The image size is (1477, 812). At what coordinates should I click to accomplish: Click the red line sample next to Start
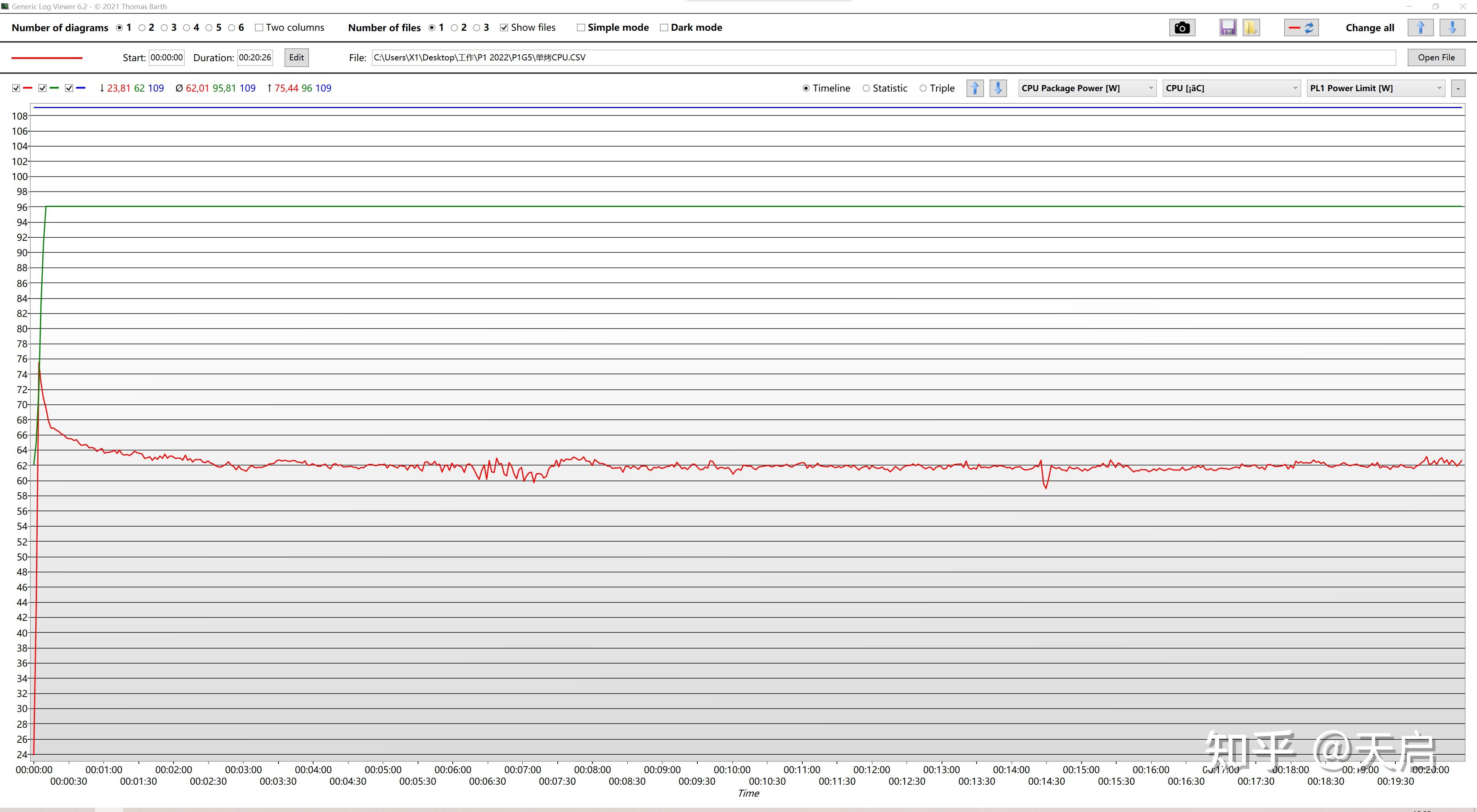click(x=47, y=58)
